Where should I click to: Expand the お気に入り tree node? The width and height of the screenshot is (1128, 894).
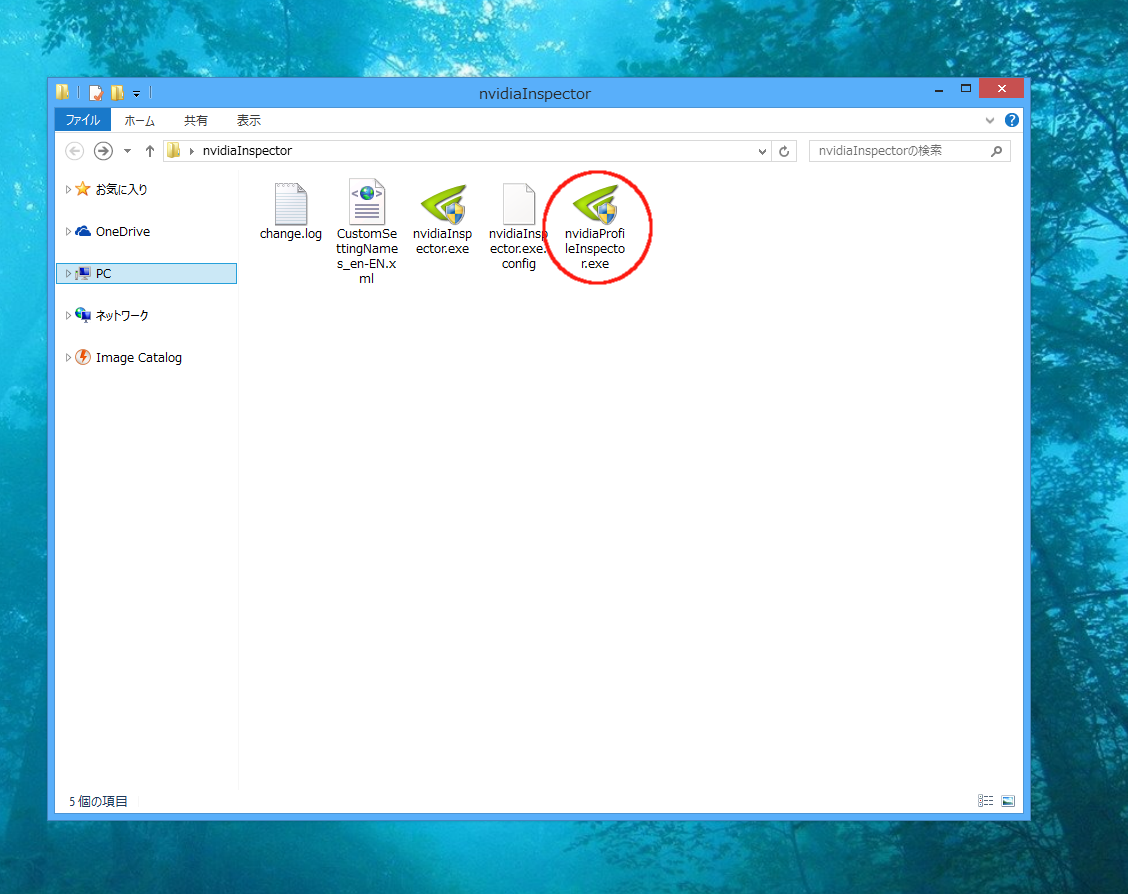[68, 189]
